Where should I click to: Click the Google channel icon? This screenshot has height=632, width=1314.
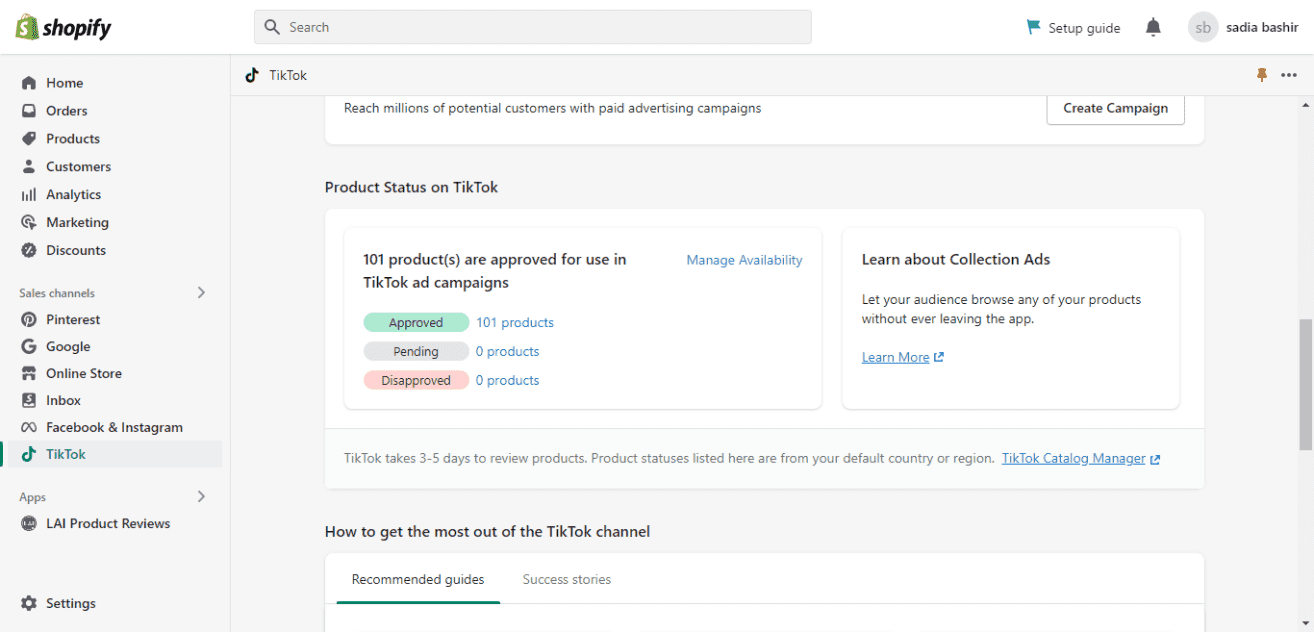click(29, 347)
